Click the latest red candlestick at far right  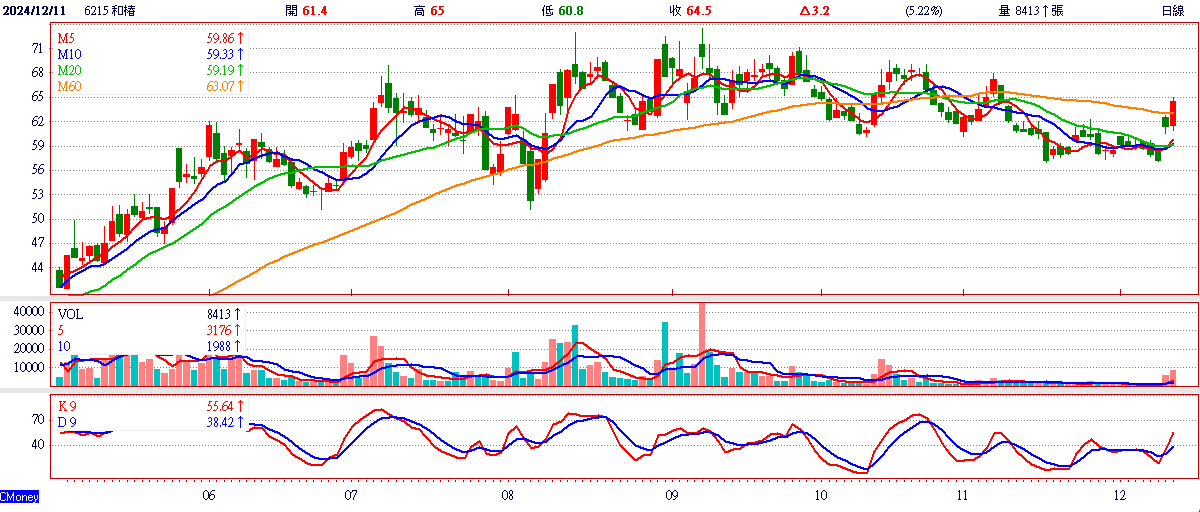point(1174,114)
